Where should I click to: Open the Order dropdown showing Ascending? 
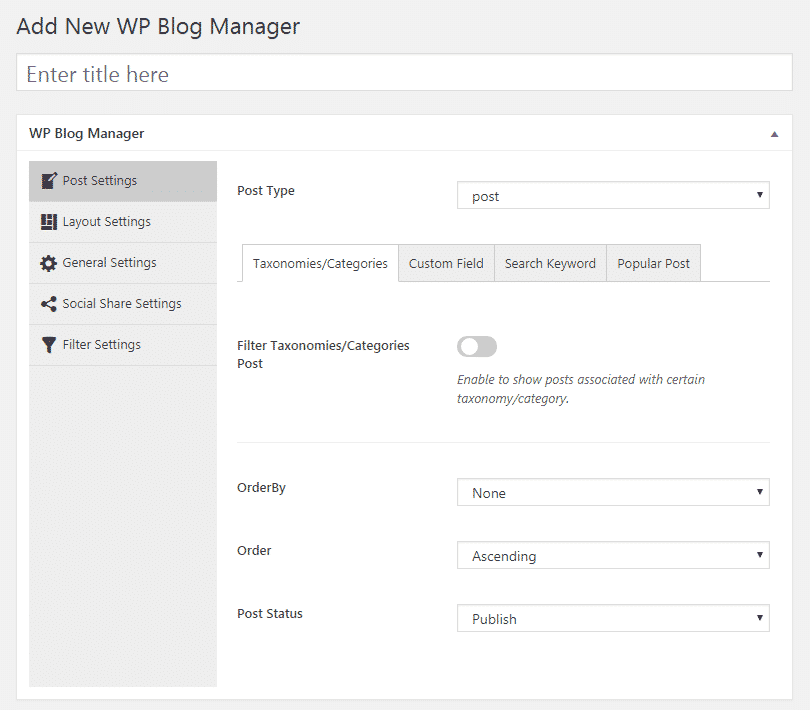613,555
